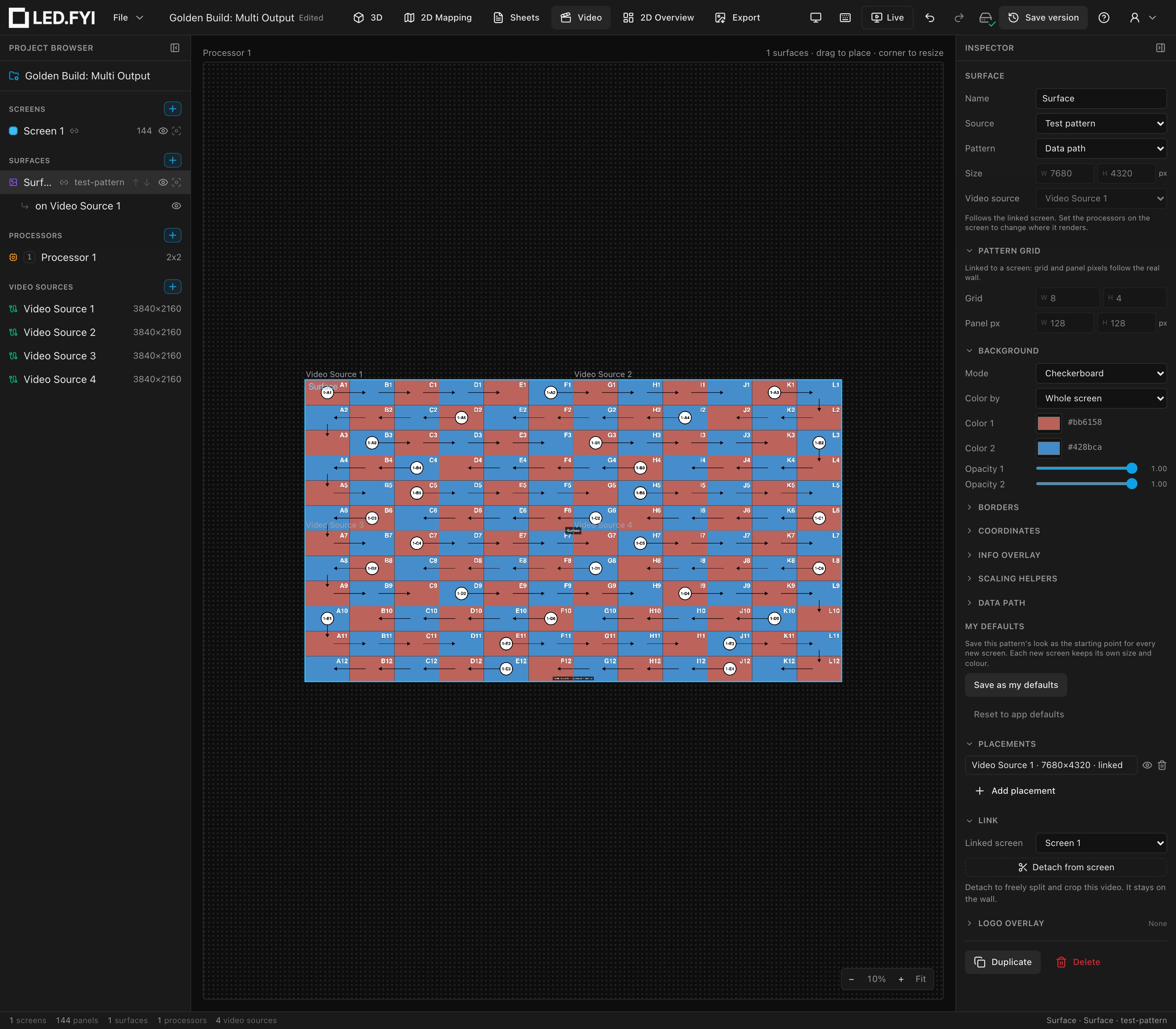This screenshot has width=1176, height=1029.
Task: Open the Source dropdown showing Test pattern
Action: coord(1101,123)
